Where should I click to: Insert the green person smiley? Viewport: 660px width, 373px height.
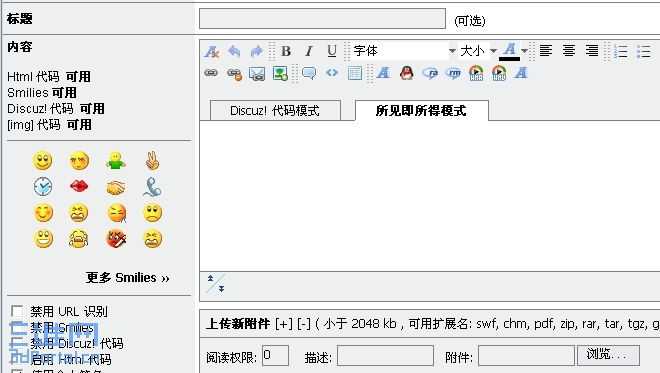click(x=116, y=161)
